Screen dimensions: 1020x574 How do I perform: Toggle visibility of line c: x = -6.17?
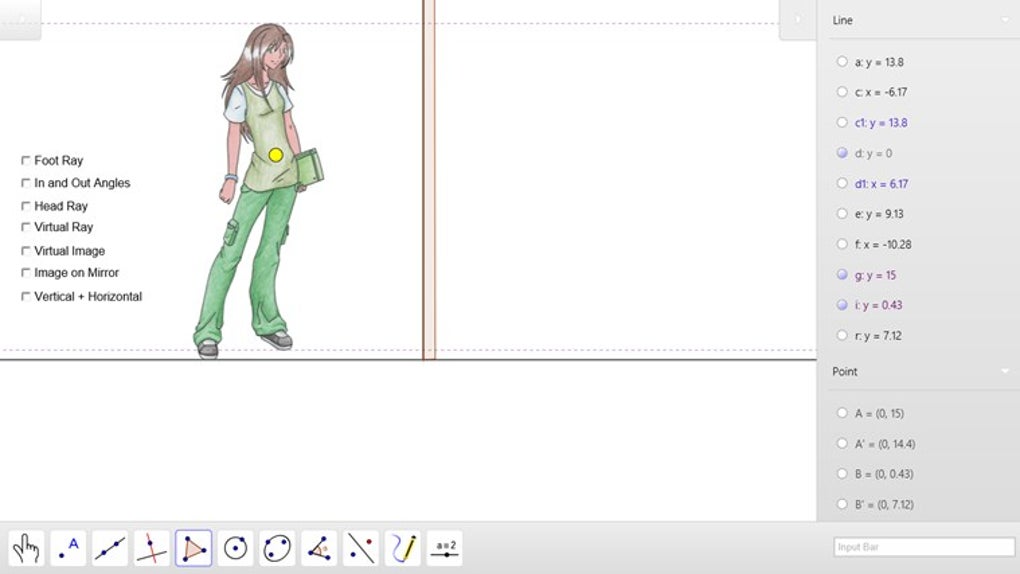(842, 92)
